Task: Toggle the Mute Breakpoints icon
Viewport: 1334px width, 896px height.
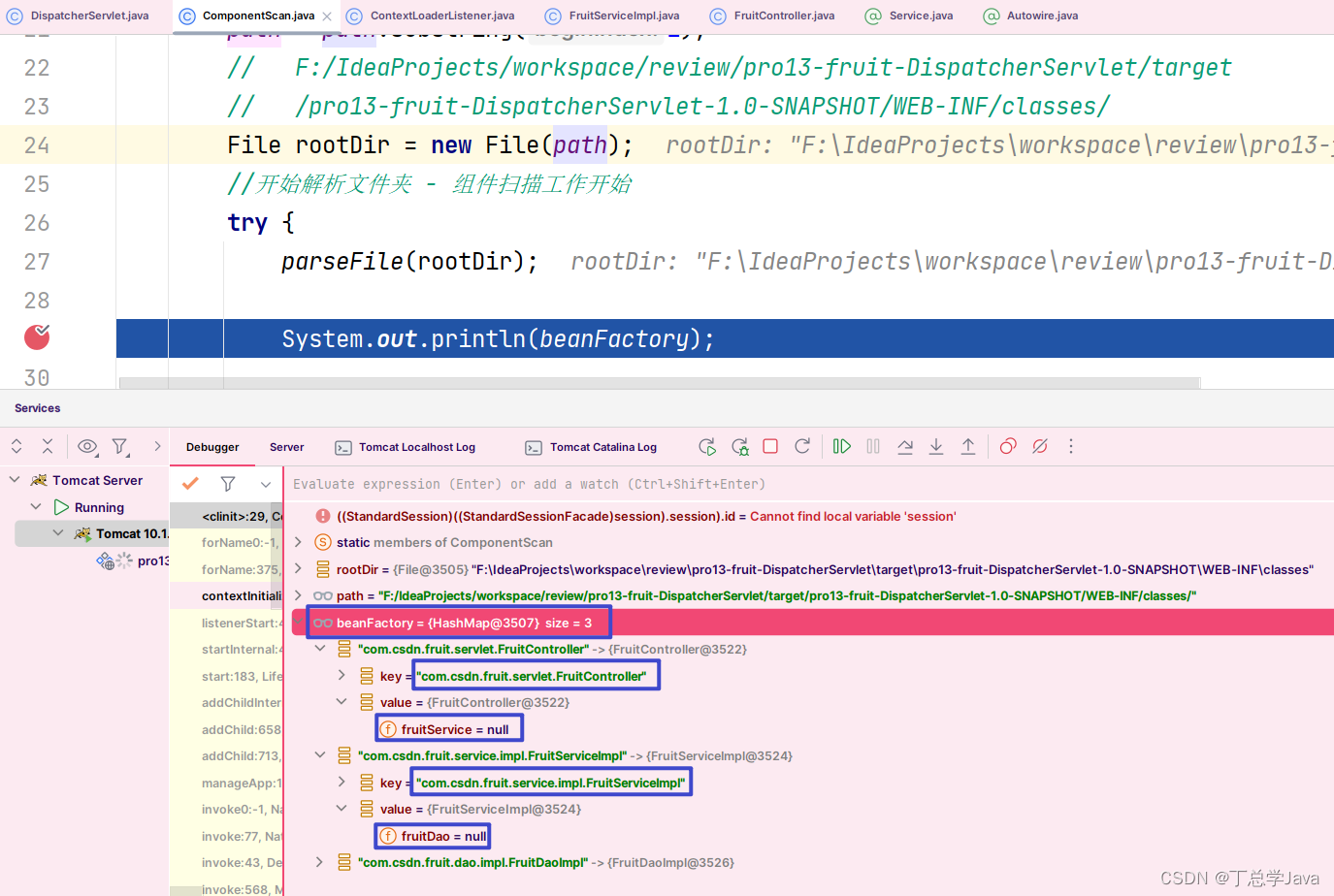Action: click(1040, 446)
